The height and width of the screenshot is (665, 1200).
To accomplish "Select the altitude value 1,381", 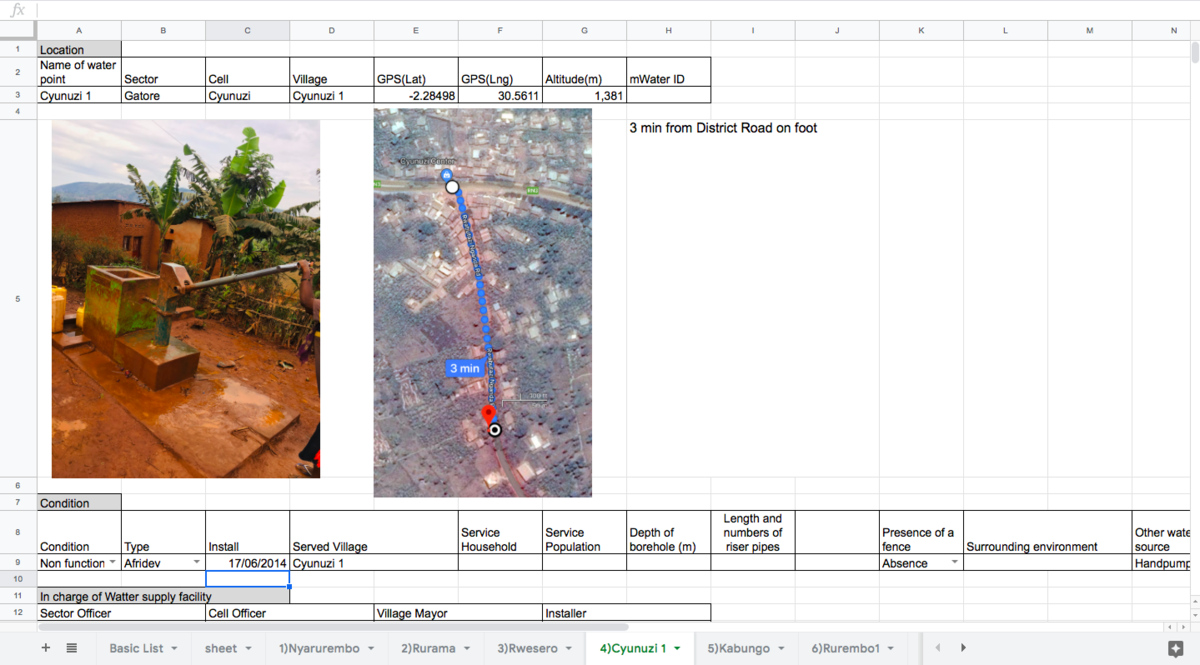I will coord(585,96).
